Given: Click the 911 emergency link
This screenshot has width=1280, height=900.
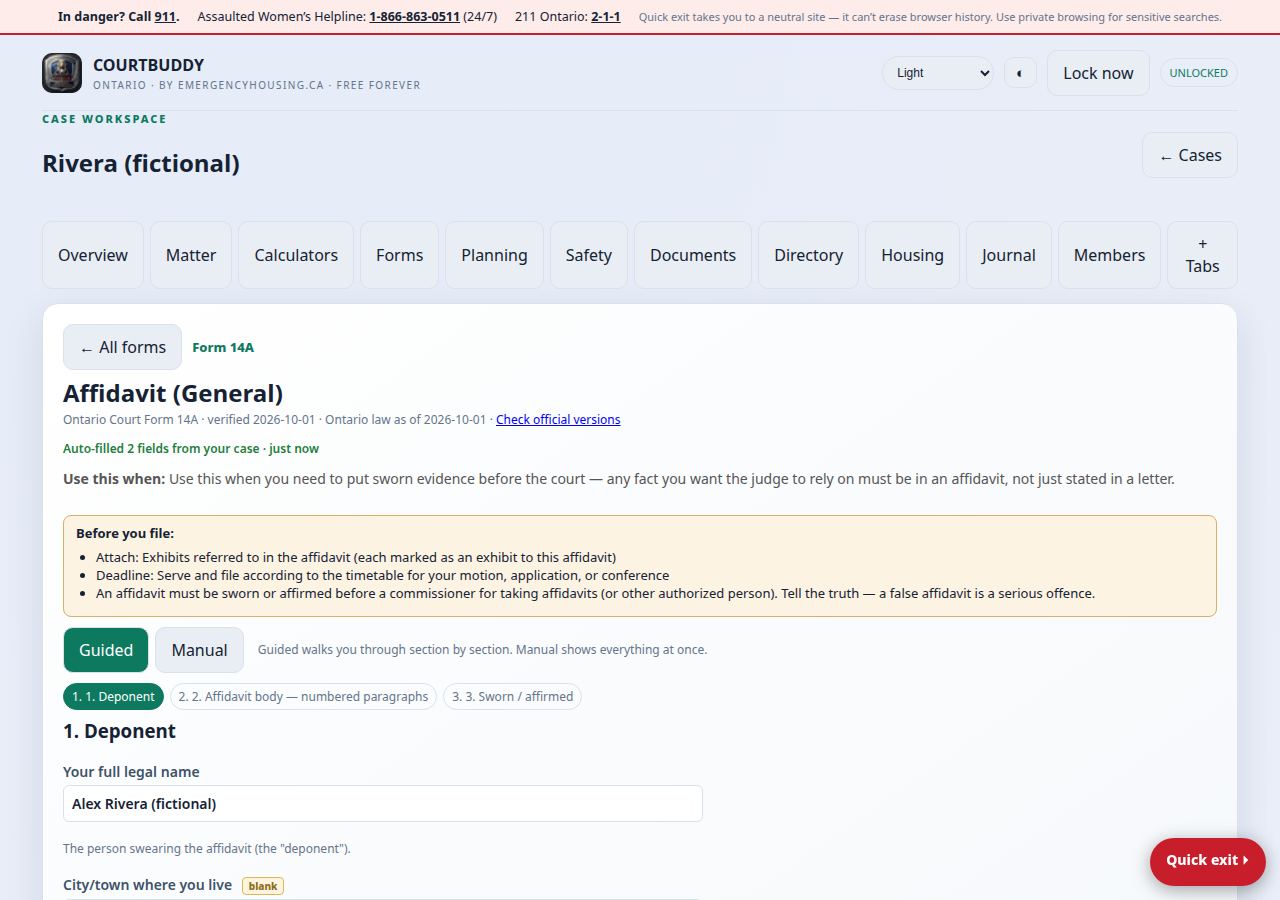Looking at the screenshot, I should 165,17.
